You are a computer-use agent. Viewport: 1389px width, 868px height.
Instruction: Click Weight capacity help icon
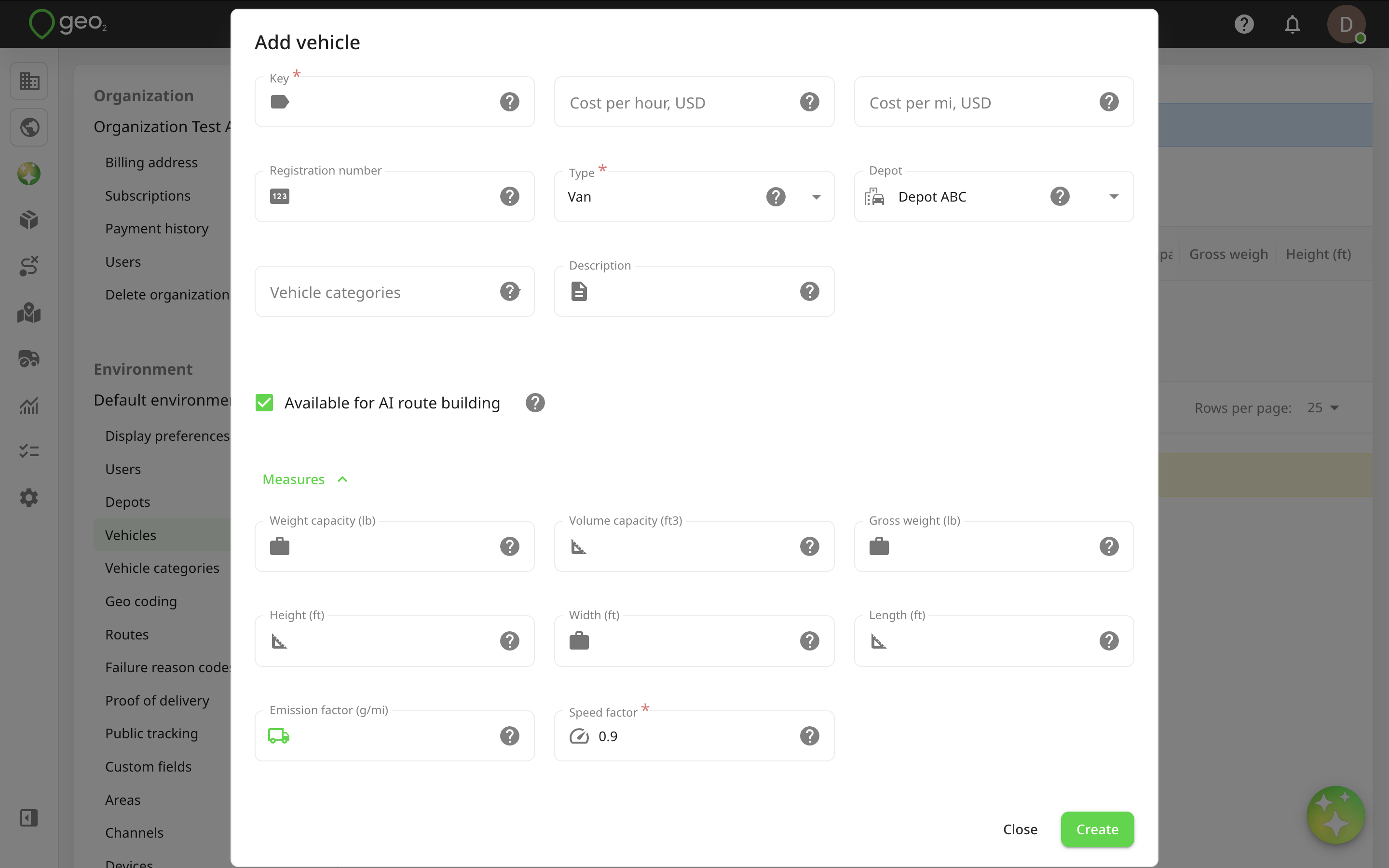[509, 546]
